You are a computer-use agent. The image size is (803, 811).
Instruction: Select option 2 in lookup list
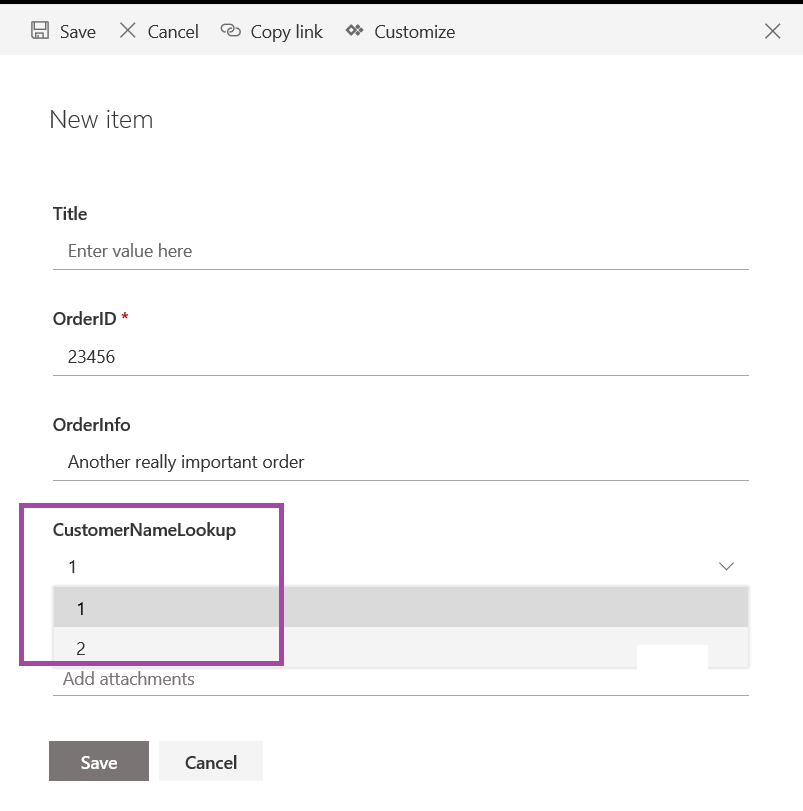[401, 647]
